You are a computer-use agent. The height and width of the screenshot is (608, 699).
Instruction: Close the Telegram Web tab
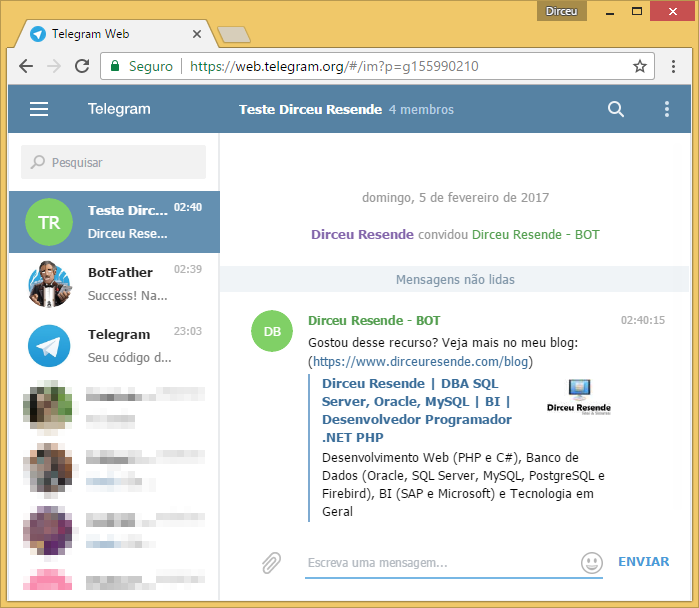(197, 34)
